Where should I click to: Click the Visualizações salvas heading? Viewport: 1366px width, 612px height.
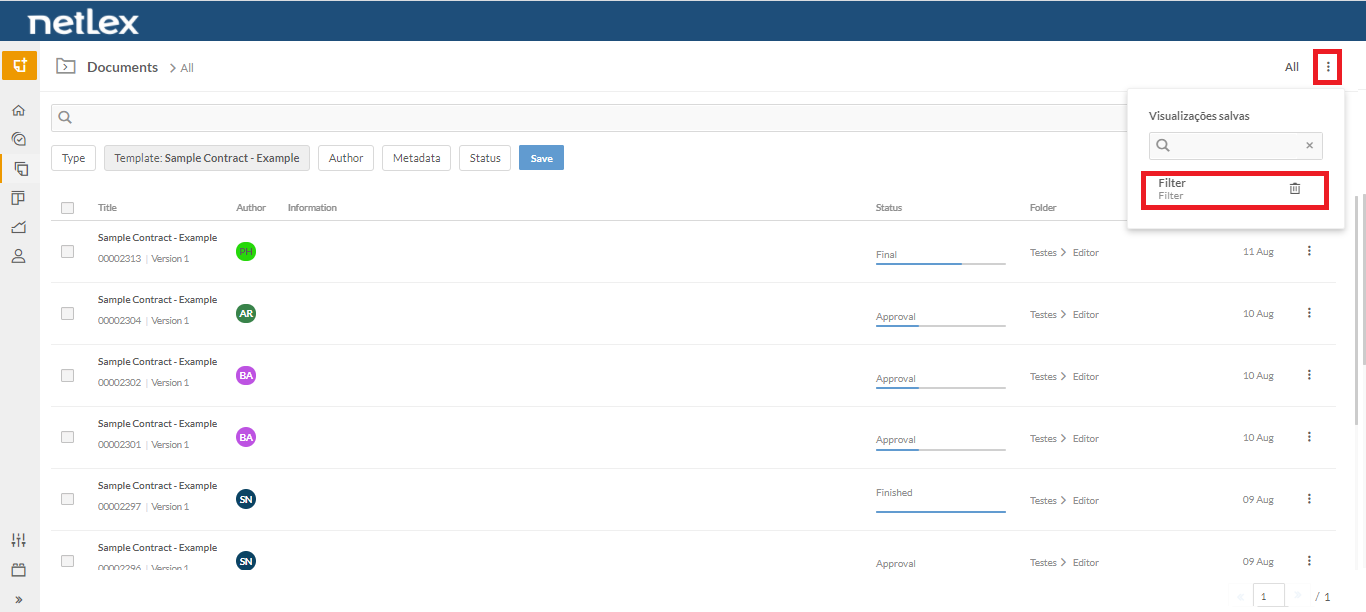pyautogui.click(x=1199, y=116)
